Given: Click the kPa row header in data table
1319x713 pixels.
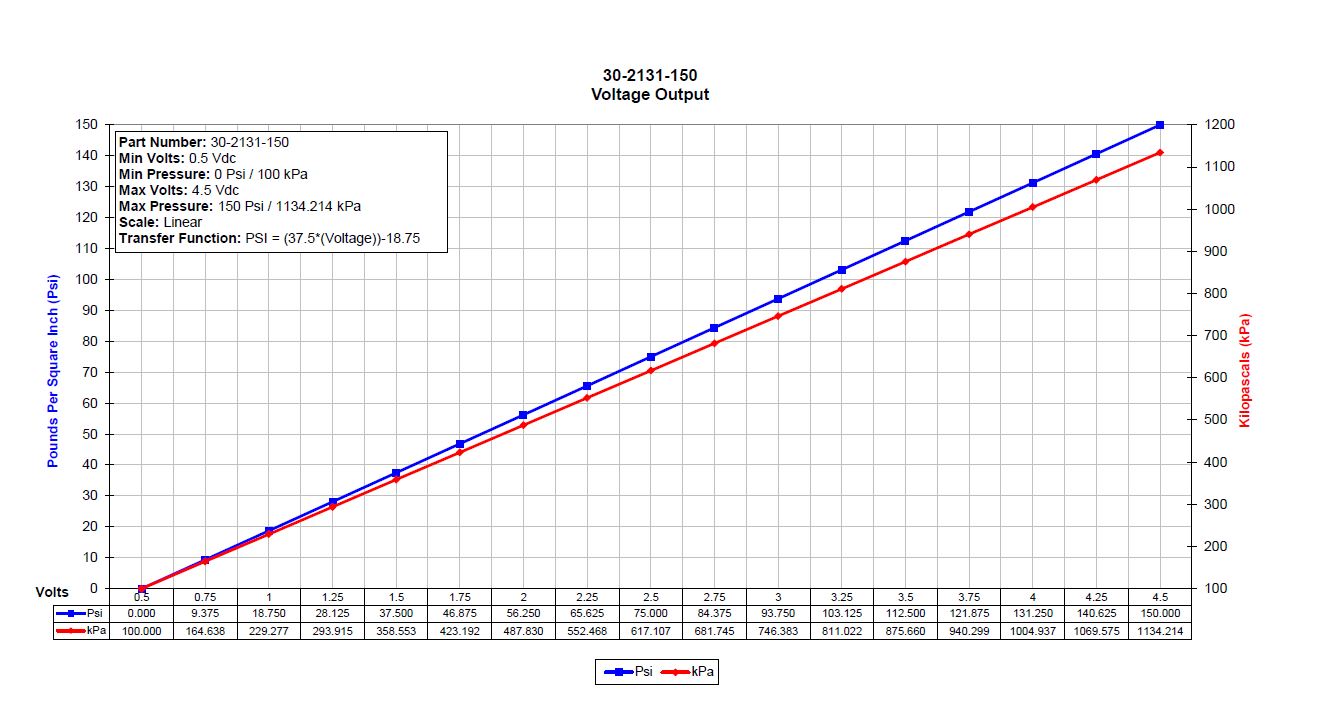Looking at the screenshot, I should point(83,631).
